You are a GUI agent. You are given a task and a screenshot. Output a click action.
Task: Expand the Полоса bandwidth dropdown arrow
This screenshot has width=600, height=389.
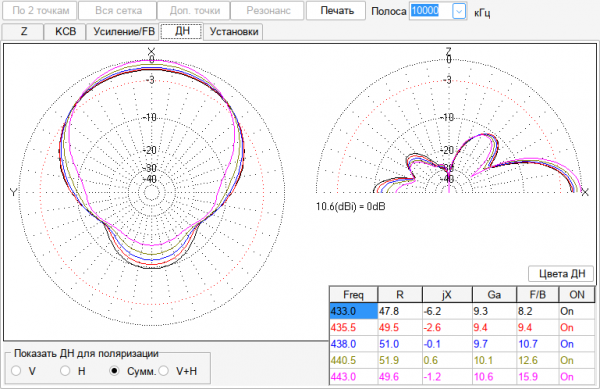459,11
